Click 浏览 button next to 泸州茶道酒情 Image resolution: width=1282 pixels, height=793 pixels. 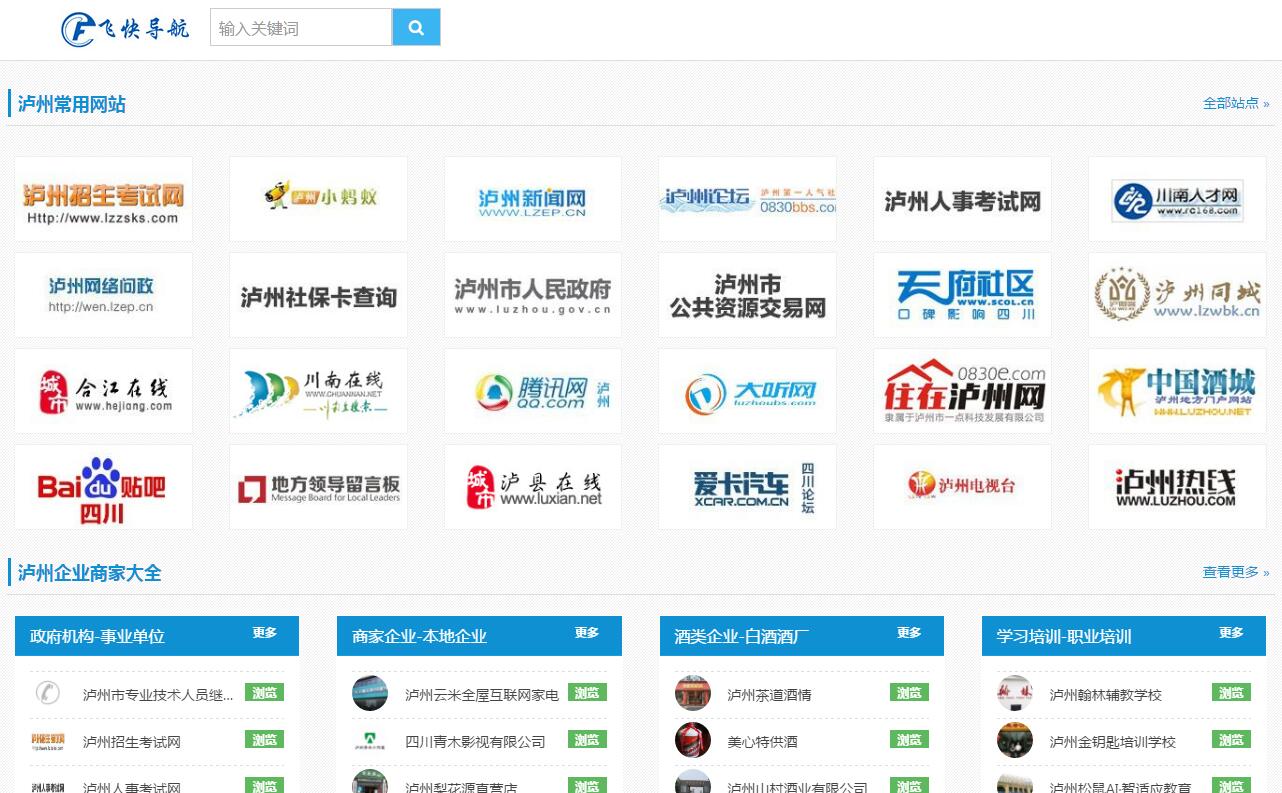pyautogui.click(x=909, y=693)
